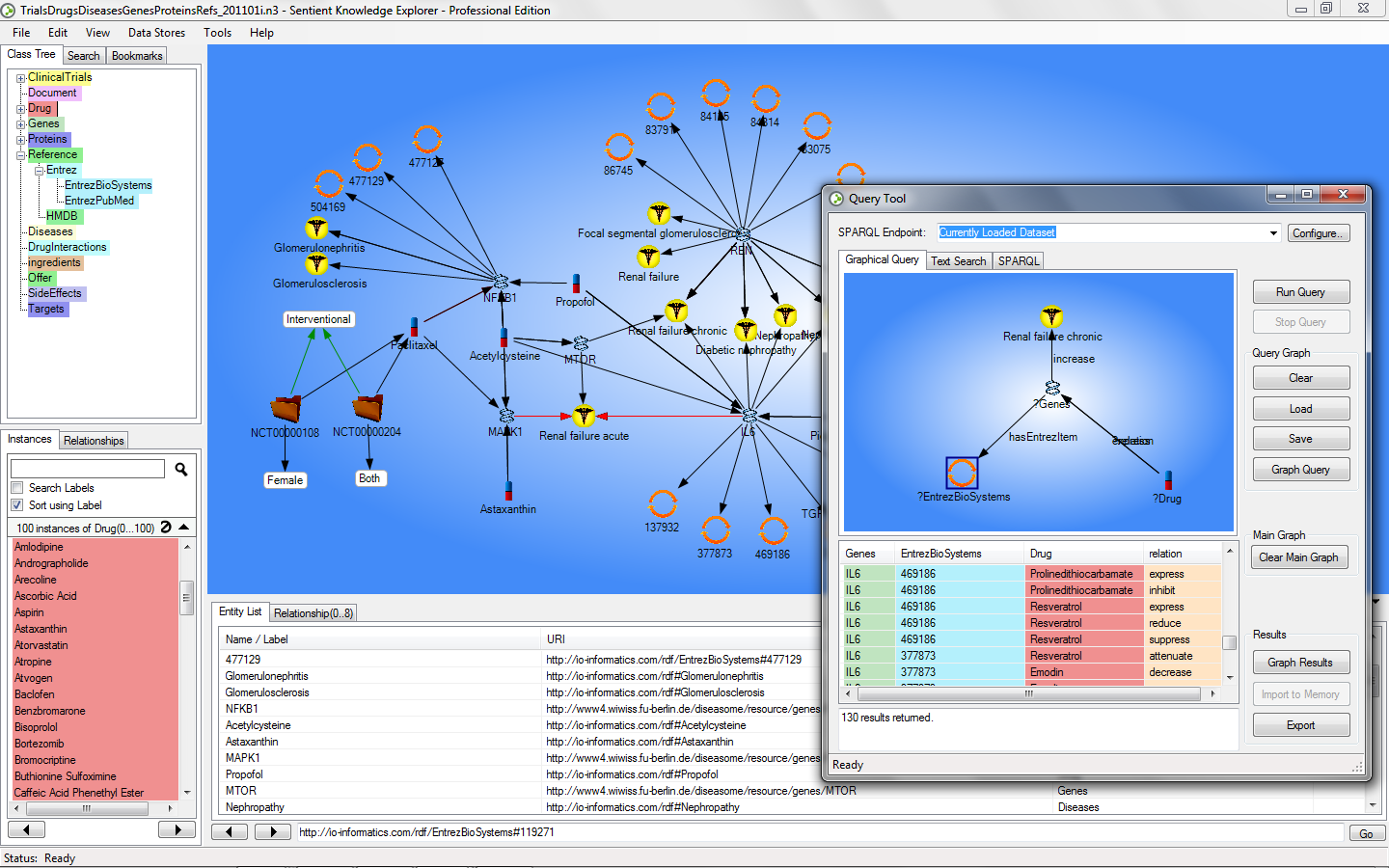Expand the ClinicalTrials tree node
The width and height of the screenshot is (1389, 868).
(20, 78)
